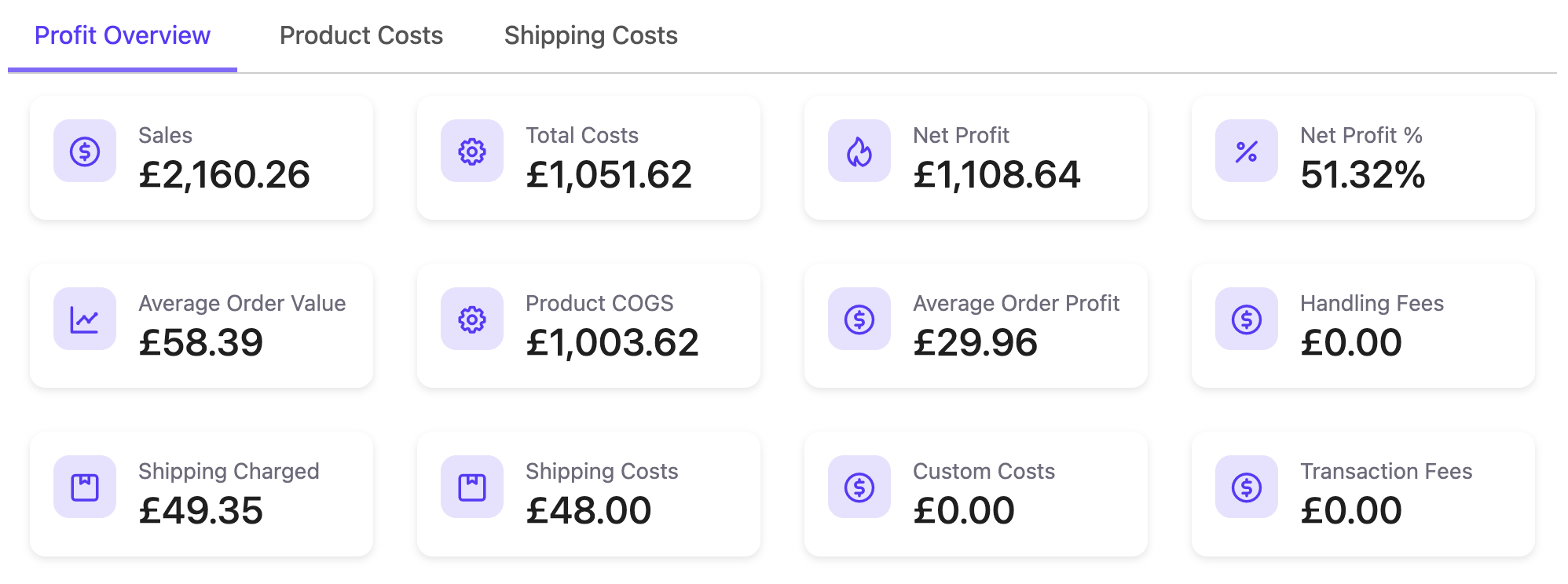1568x584 pixels.
Task: Select the Profit Overview tab
Action: tap(123, 35)
